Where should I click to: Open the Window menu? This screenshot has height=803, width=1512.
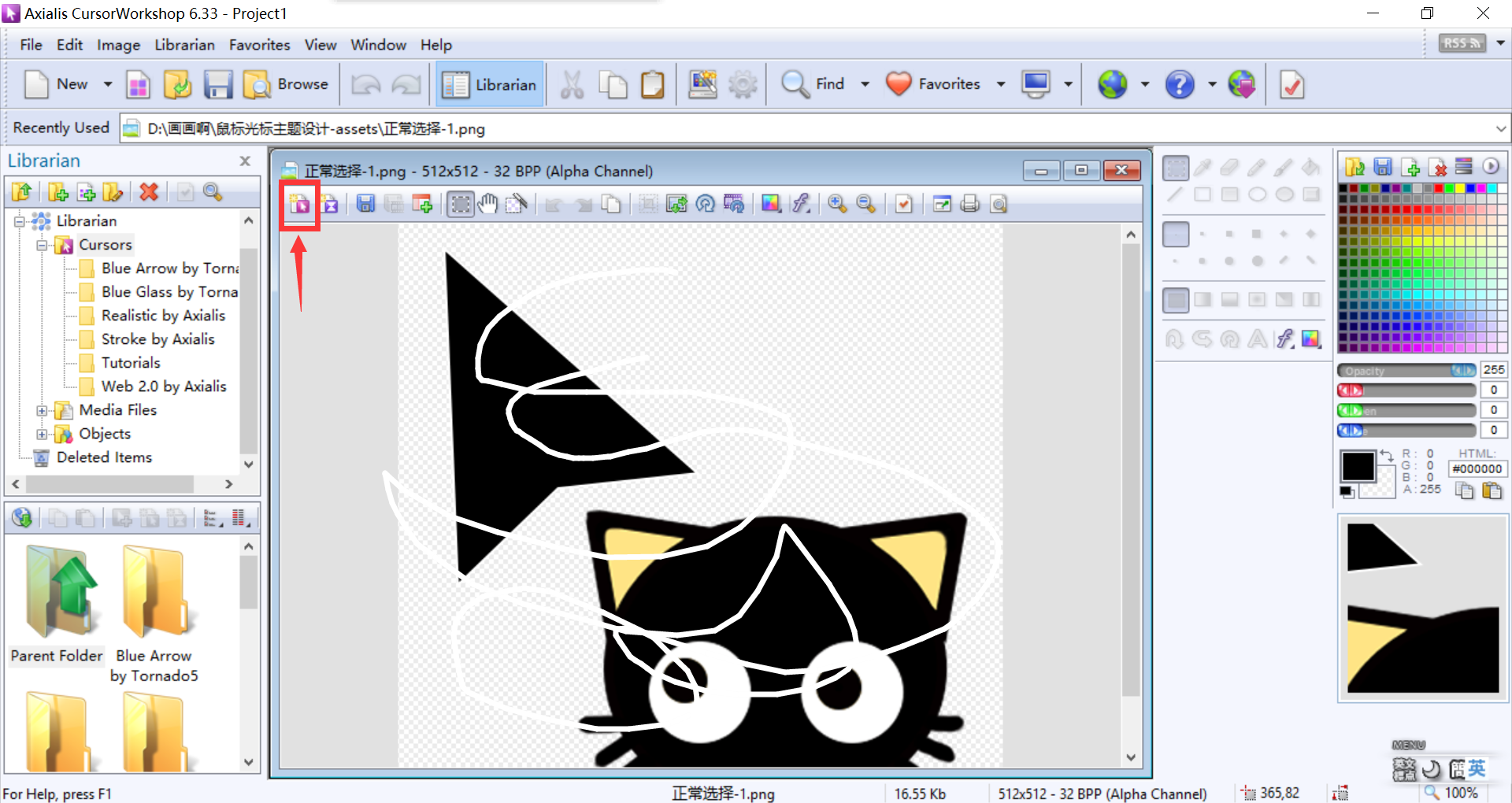point(378,45)
